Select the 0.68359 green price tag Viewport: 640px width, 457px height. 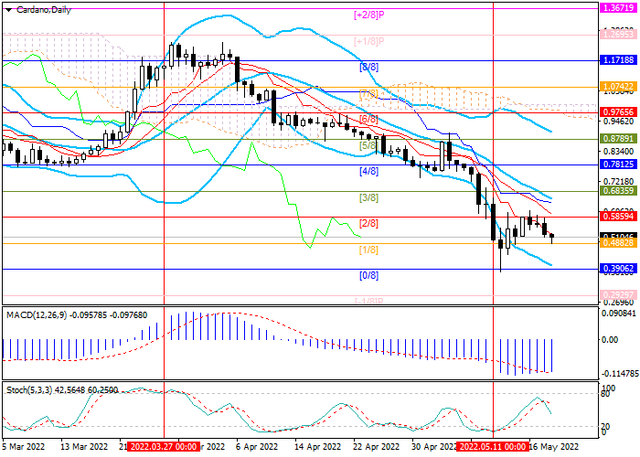[x=619, y=189]
